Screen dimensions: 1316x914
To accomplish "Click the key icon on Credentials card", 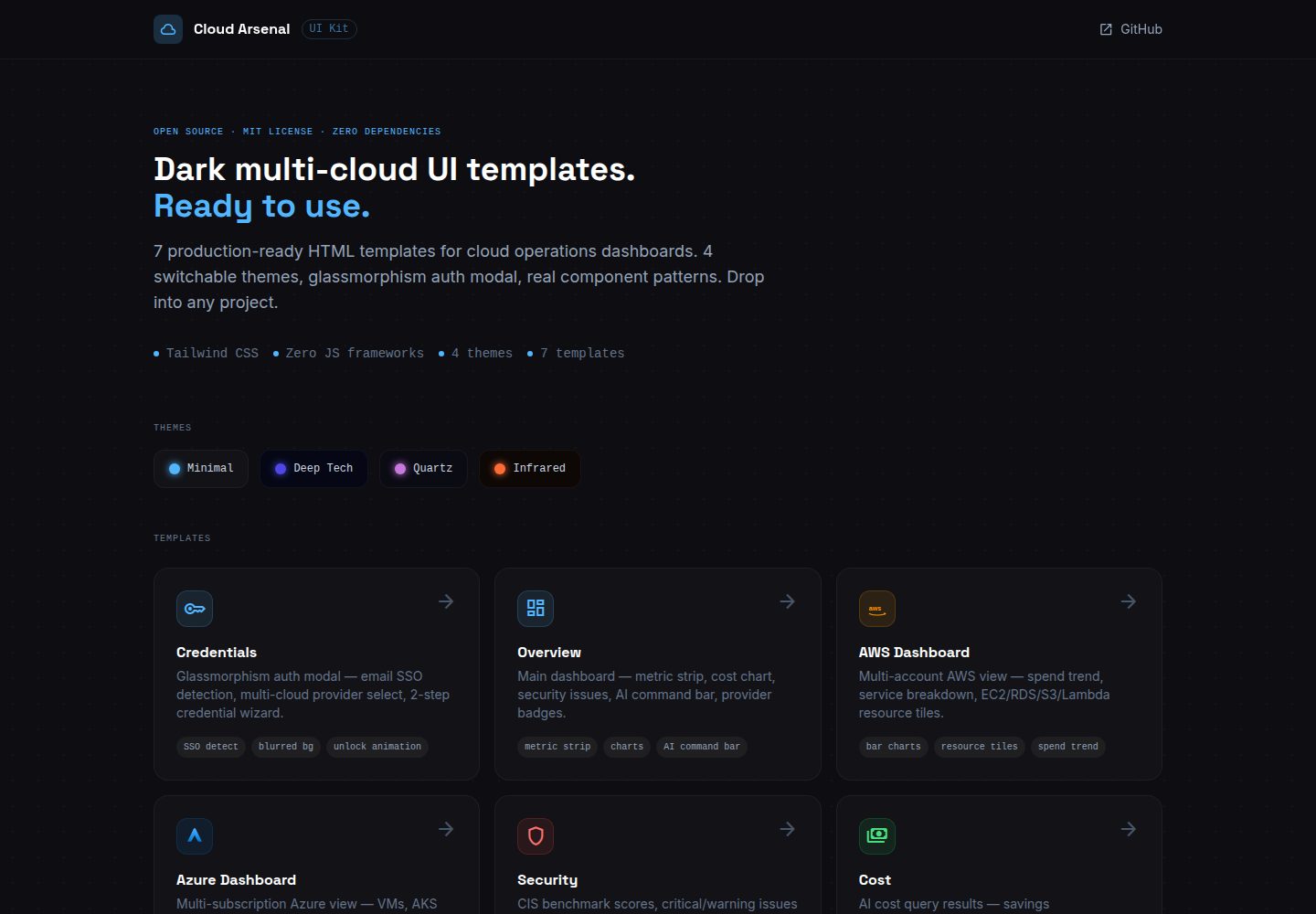I will [195, 609].
